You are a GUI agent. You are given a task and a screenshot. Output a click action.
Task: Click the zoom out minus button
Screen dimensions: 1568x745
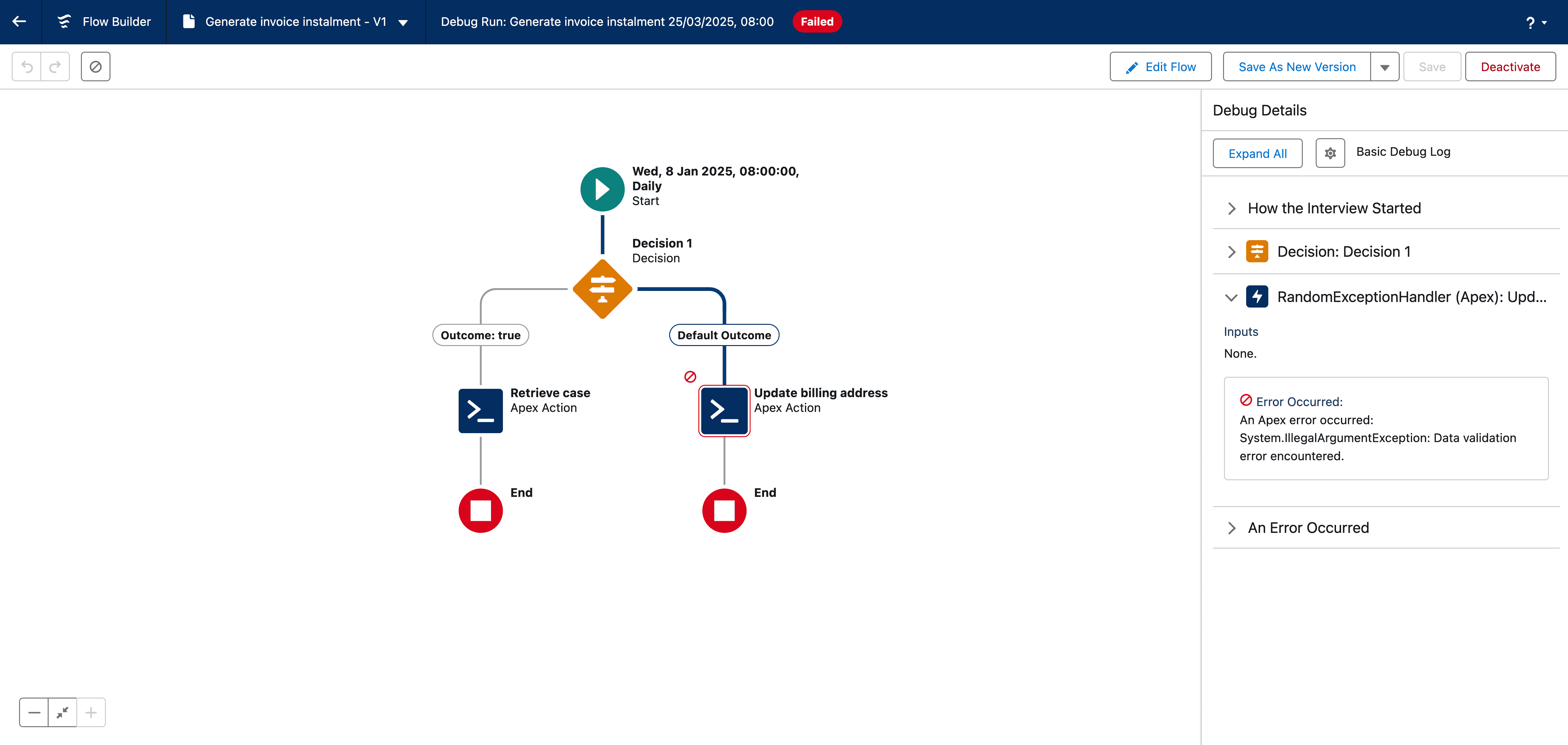34,712
